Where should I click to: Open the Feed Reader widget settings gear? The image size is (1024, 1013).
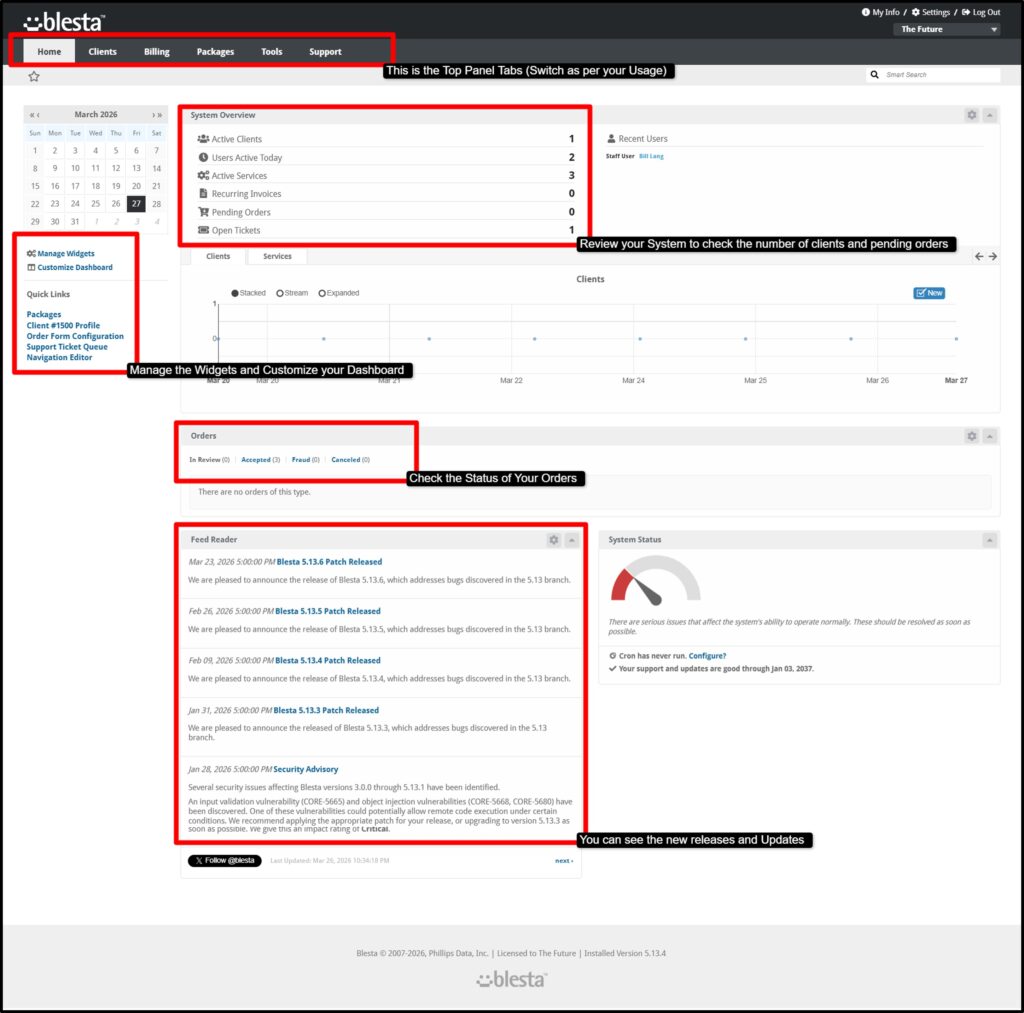(x=554, y=540)
